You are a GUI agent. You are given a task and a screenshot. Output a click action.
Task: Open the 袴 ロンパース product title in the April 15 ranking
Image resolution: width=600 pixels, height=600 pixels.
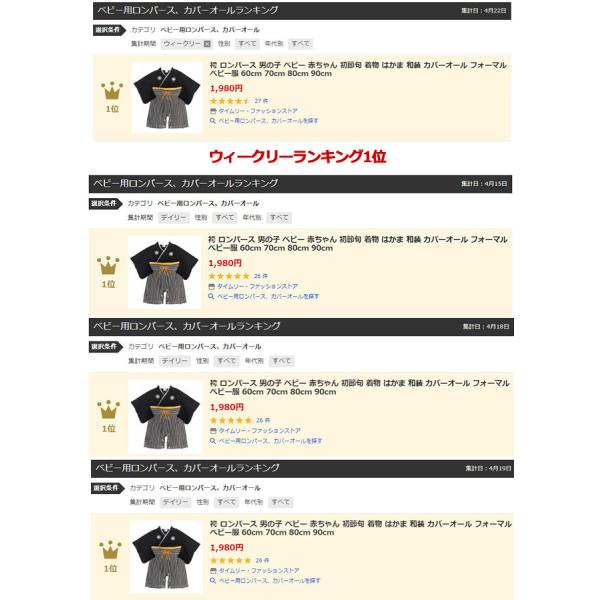pos(357,244)
